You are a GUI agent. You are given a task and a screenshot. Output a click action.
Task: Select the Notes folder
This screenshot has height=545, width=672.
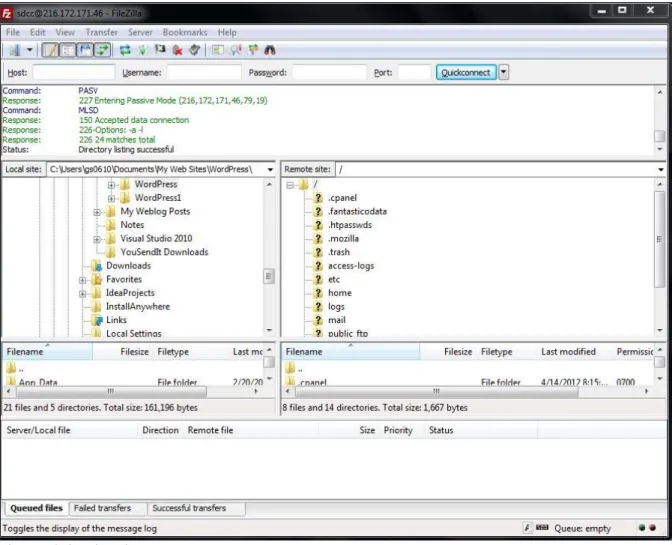click(132, 225)
